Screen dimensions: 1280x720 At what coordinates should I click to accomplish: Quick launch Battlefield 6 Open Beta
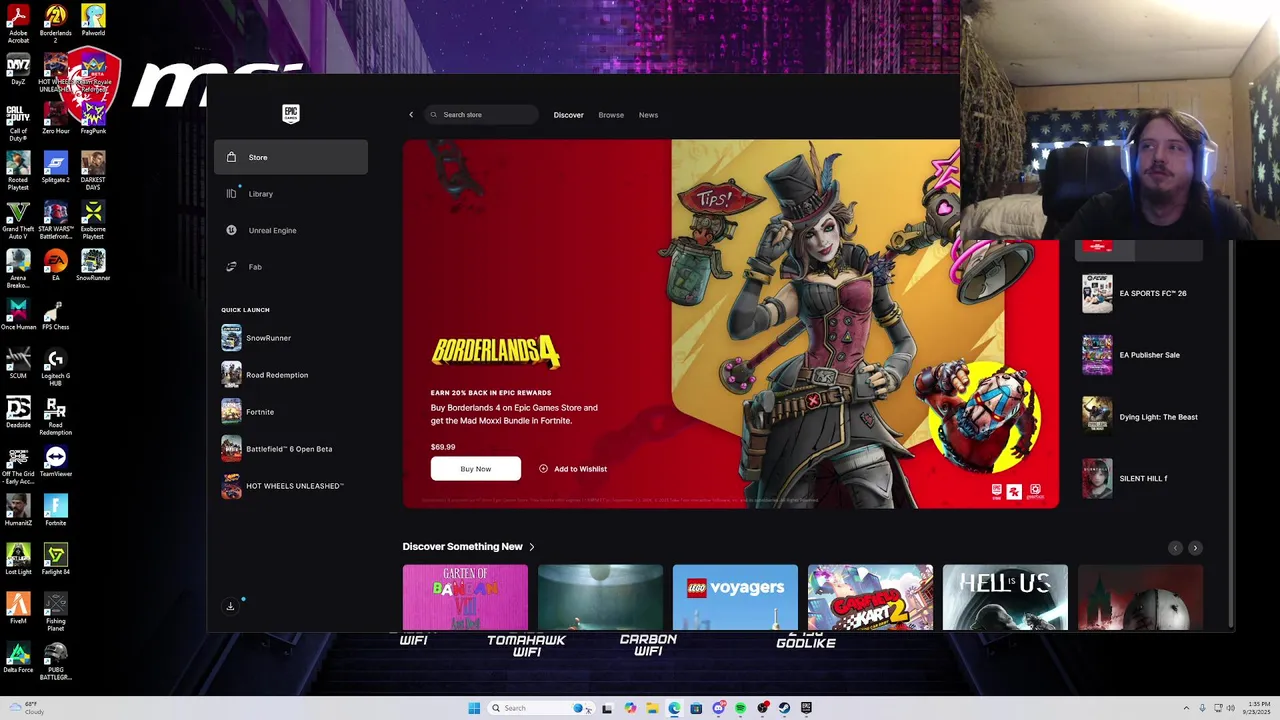point(291,449)
